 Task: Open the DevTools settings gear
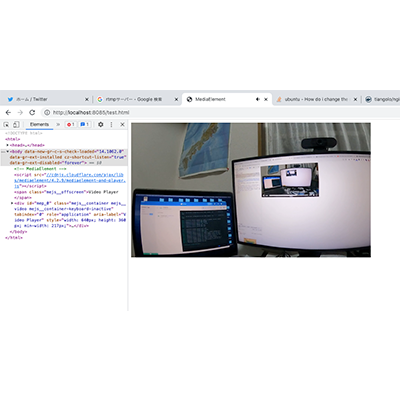tap(101, 124)
